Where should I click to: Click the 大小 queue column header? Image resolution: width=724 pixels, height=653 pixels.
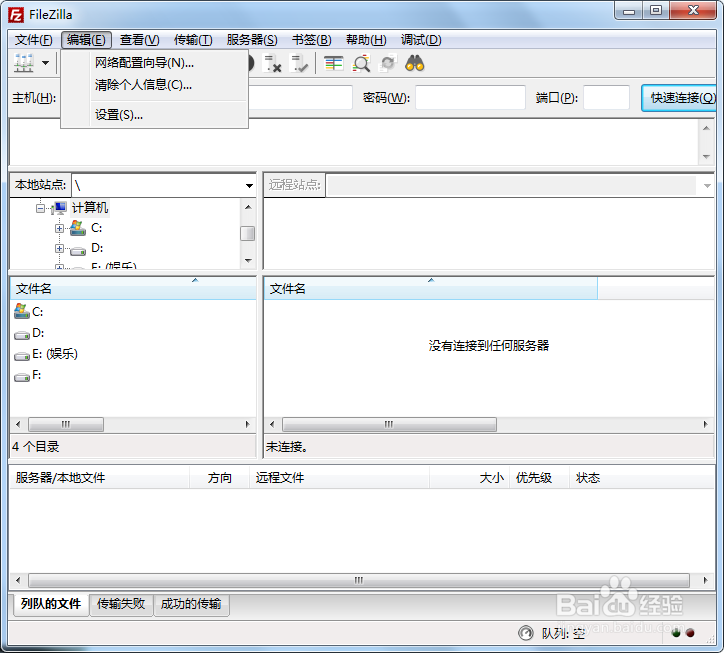(x=470, y=478)
